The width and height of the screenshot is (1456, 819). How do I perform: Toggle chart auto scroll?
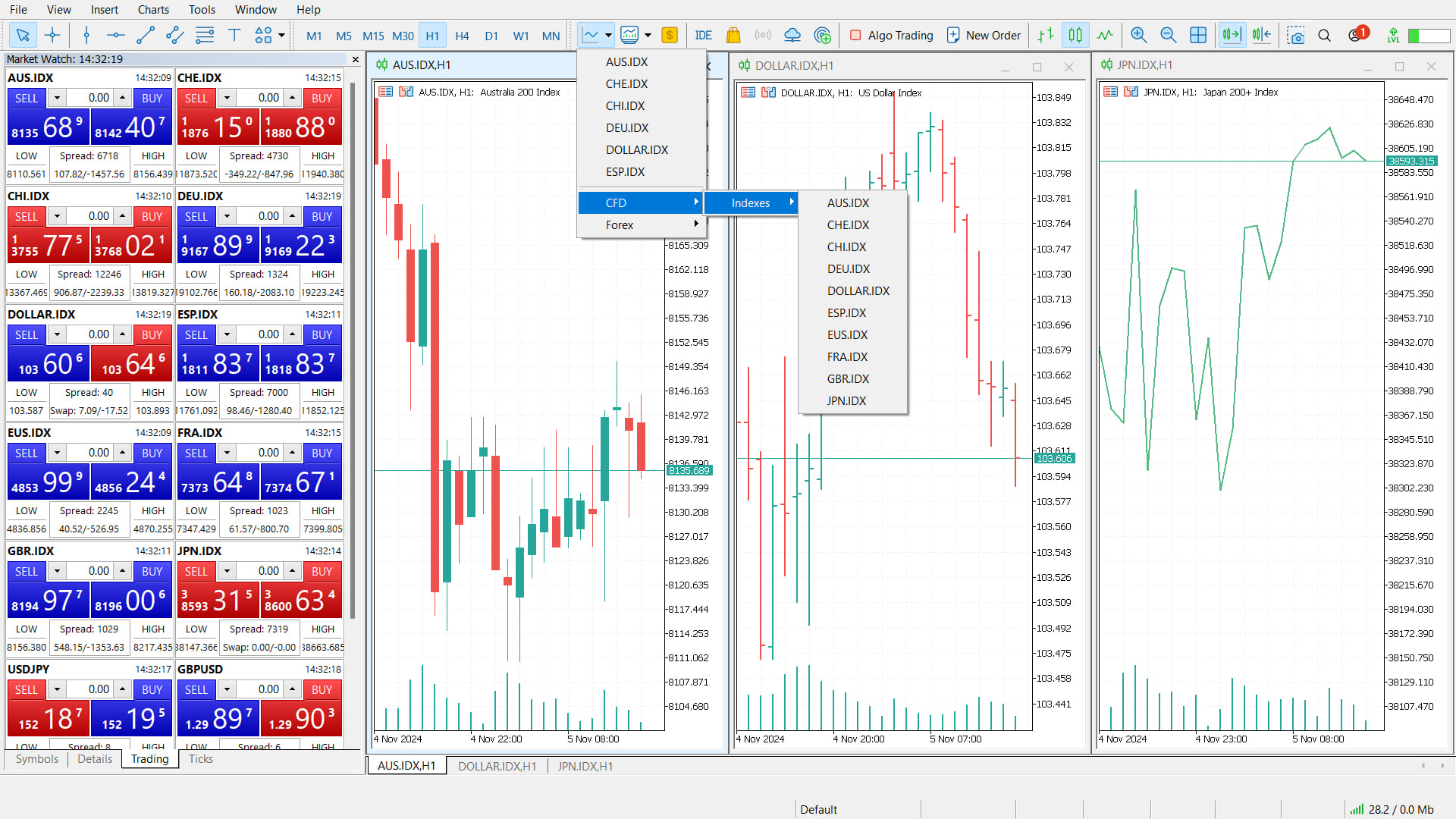pos(1232,35)
